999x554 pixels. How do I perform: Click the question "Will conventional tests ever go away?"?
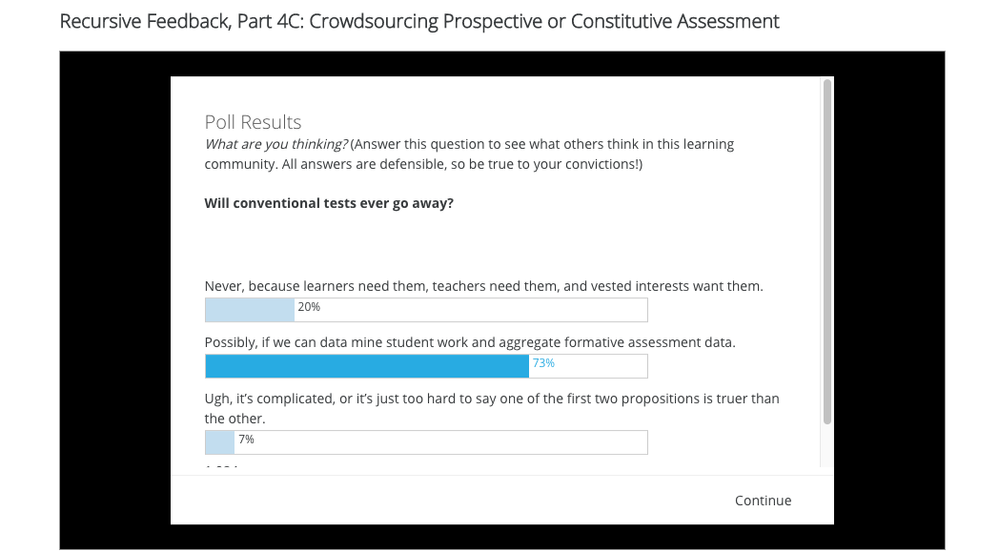click(329, 203)
